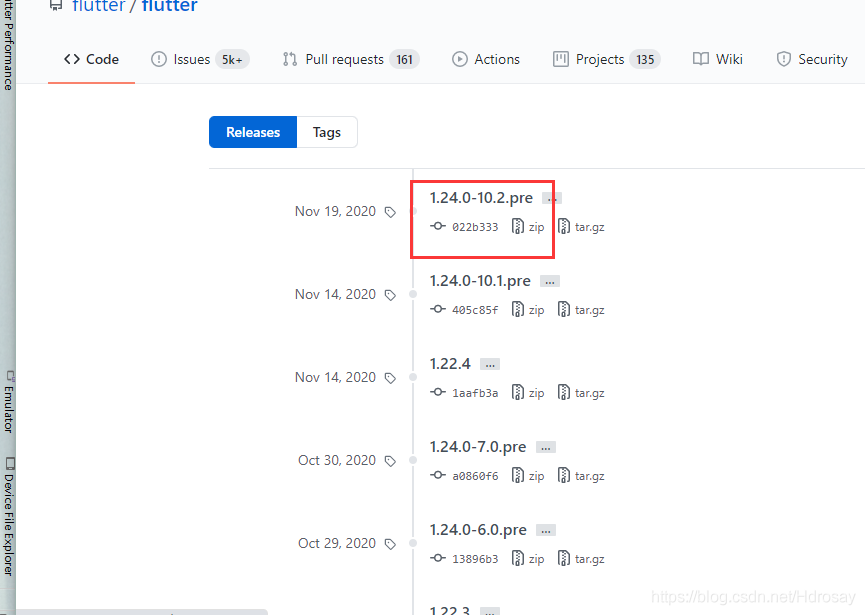This screenshot has width=865, height=615.
Task: Download tar.gz for 1.24.0-10.1.pre
Action: (581, 310)
